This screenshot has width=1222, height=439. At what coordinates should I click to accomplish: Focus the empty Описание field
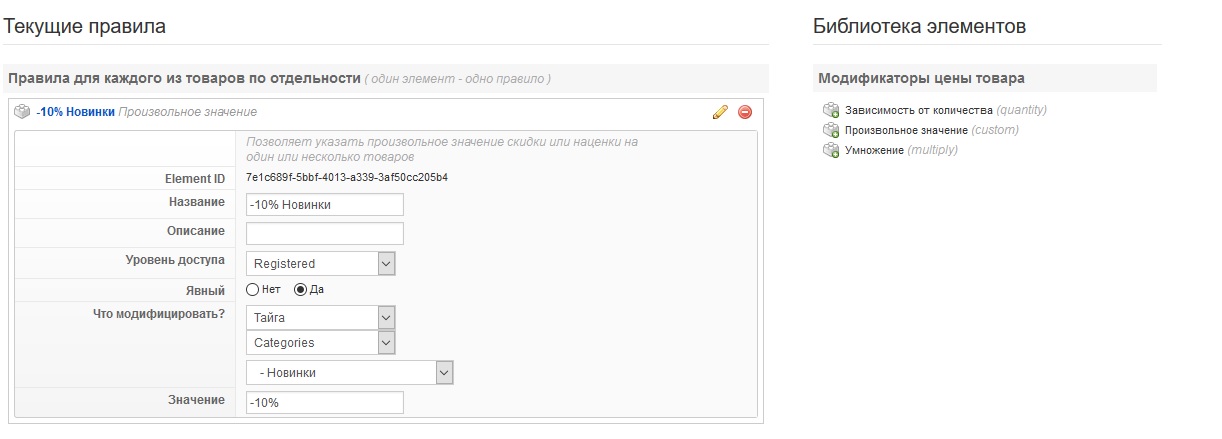[324, 233]
